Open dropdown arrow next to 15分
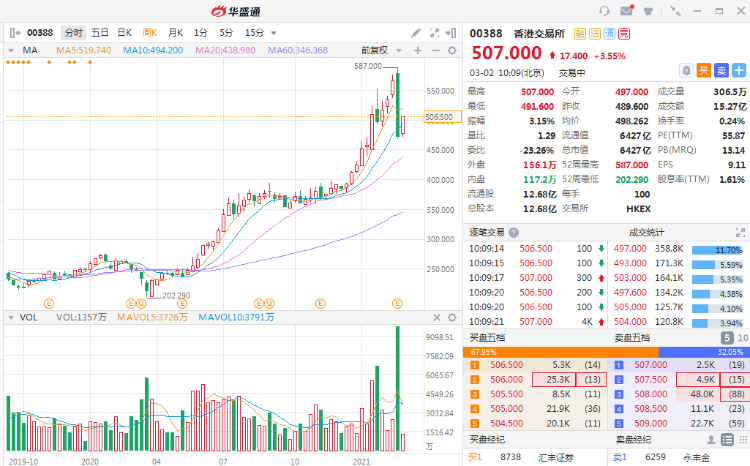Image resolution: width=750 pixels, height=466 pixels. 274,33
